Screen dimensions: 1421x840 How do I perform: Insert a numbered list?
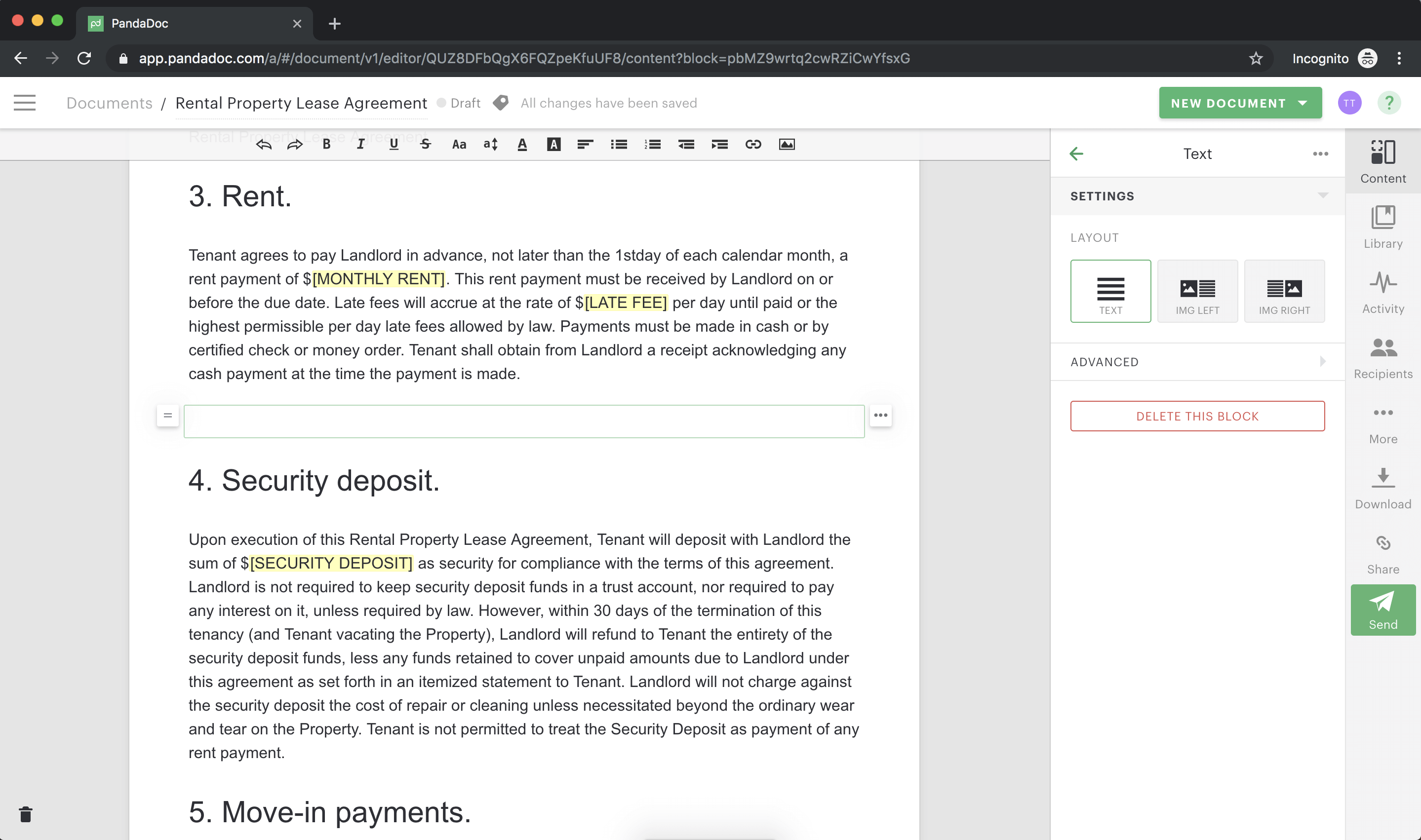[x=652, y=144]
